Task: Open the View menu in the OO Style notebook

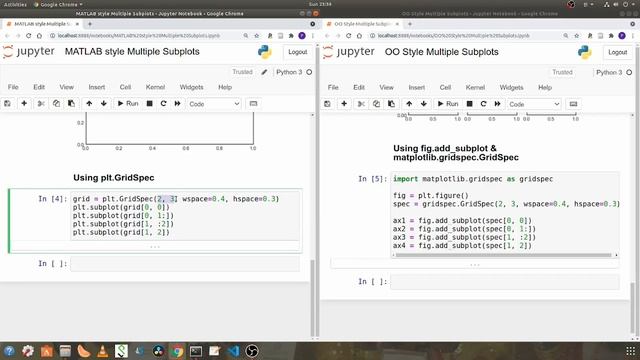Action: pos(386,88)
